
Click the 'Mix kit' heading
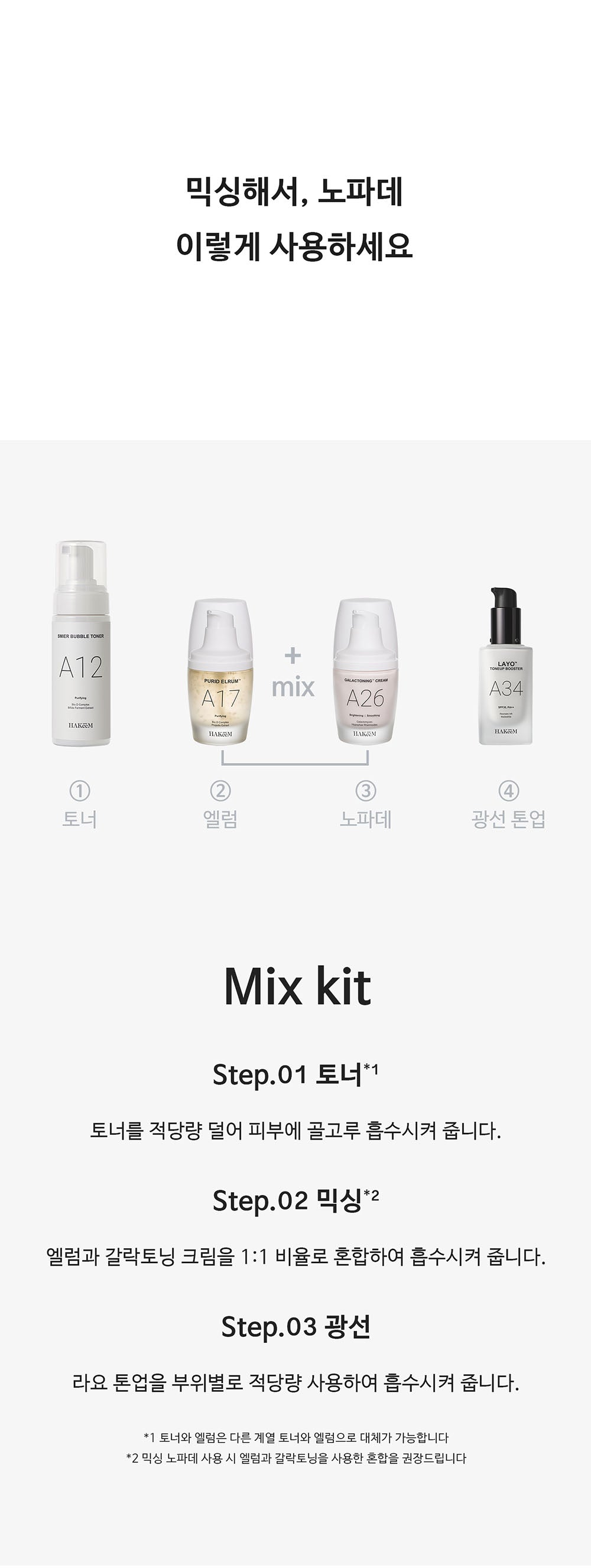[297, 986]
